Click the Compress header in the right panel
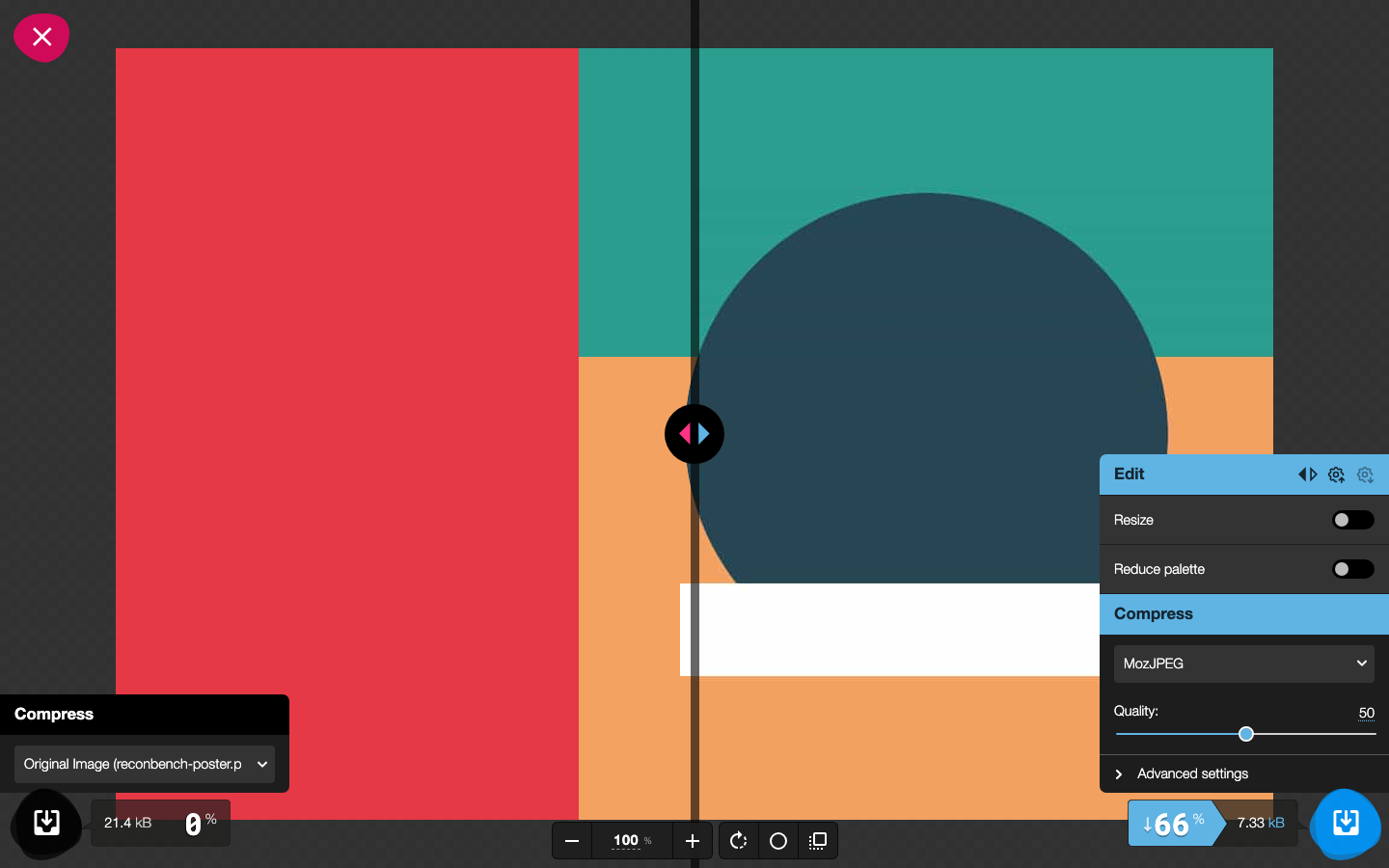The image size is (1389, 868). 1244,614
